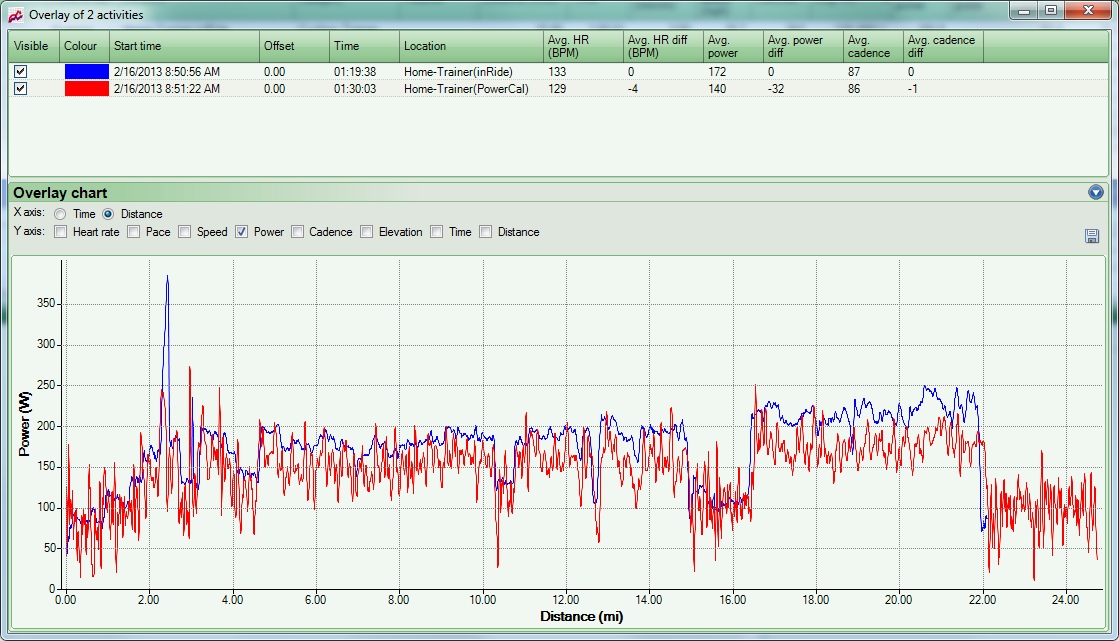Screen dimensions: 1119x641
Task: Click the Location column header
Action: click(470, 46)
